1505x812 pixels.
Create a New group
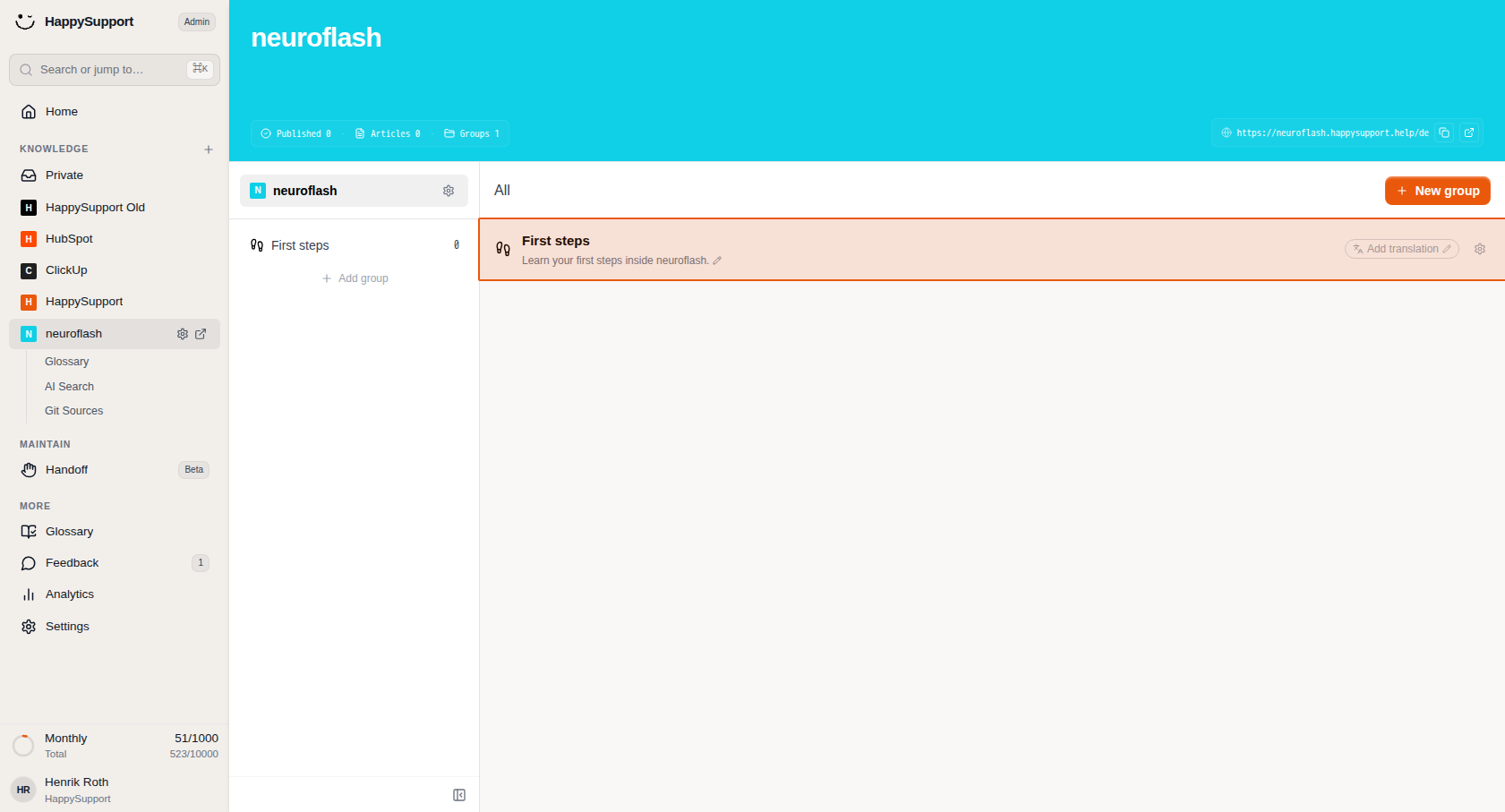click(1437, 191)
